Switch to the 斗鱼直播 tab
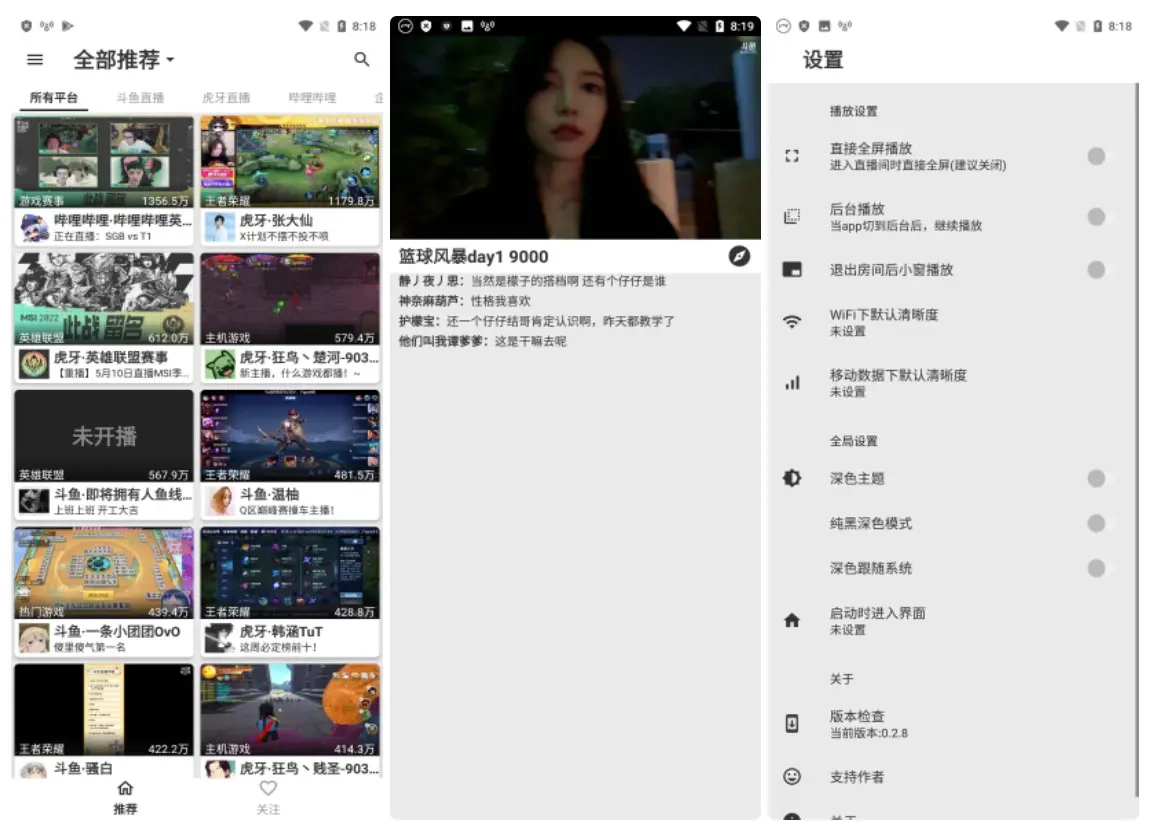Screen dimensions: 1150x832 tap(140, 98)
